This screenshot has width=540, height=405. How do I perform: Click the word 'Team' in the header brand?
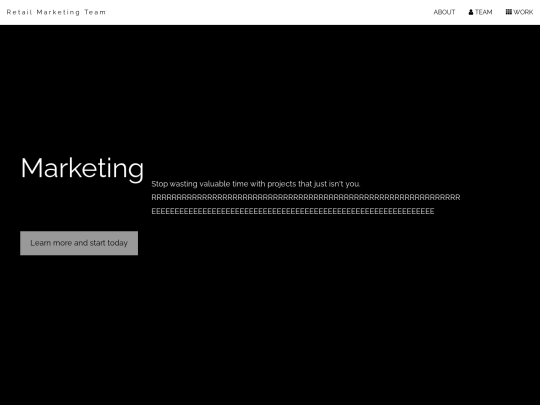(x=95, y=12)
